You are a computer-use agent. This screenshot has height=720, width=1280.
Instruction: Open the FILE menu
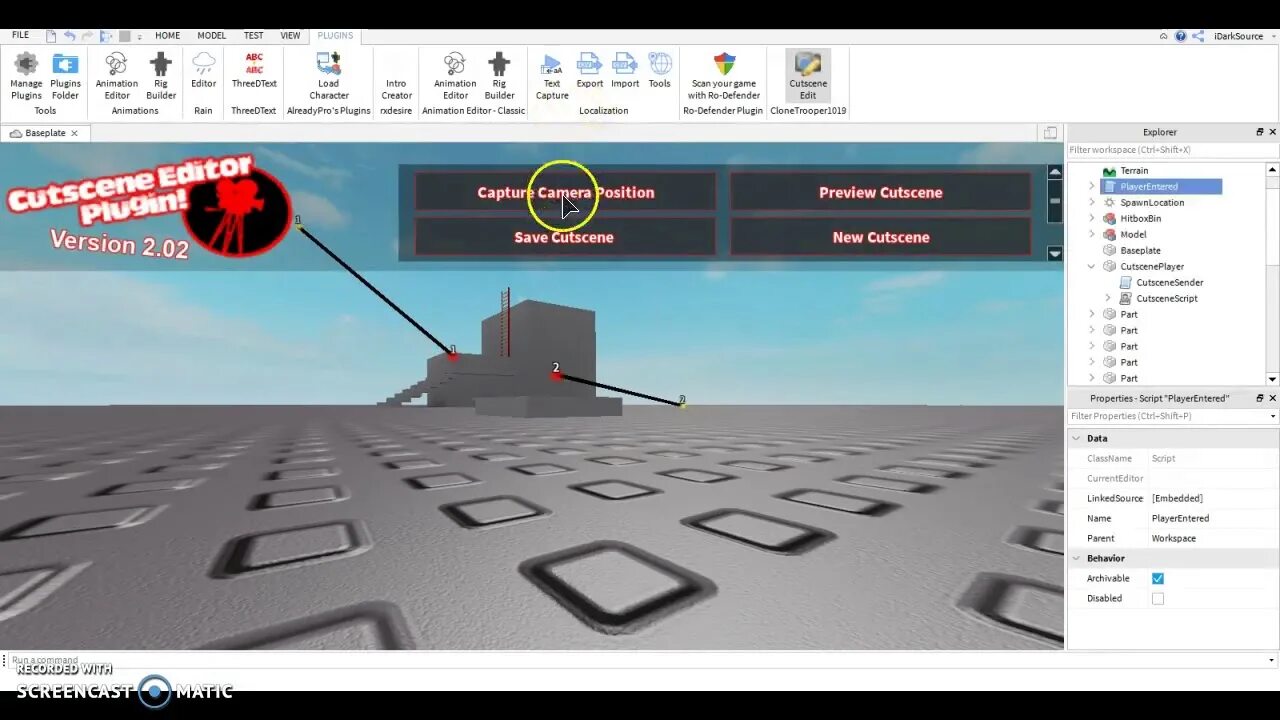(20, 35)
